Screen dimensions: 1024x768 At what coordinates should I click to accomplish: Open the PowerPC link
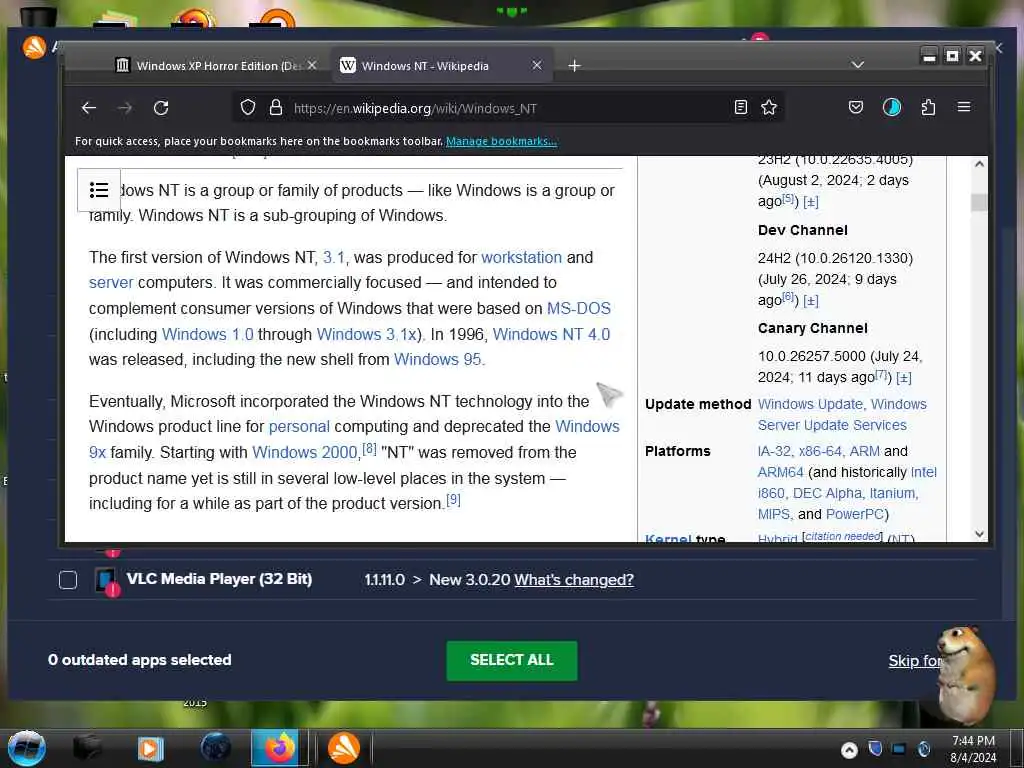855,514
